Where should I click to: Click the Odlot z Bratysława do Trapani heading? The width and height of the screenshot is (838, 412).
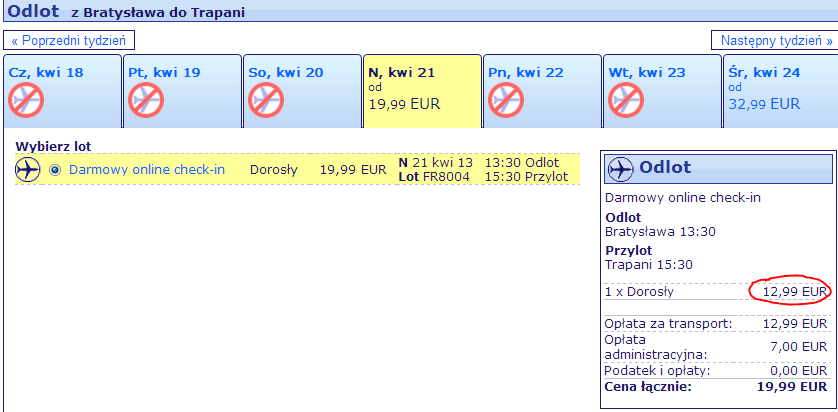(126, 11)
